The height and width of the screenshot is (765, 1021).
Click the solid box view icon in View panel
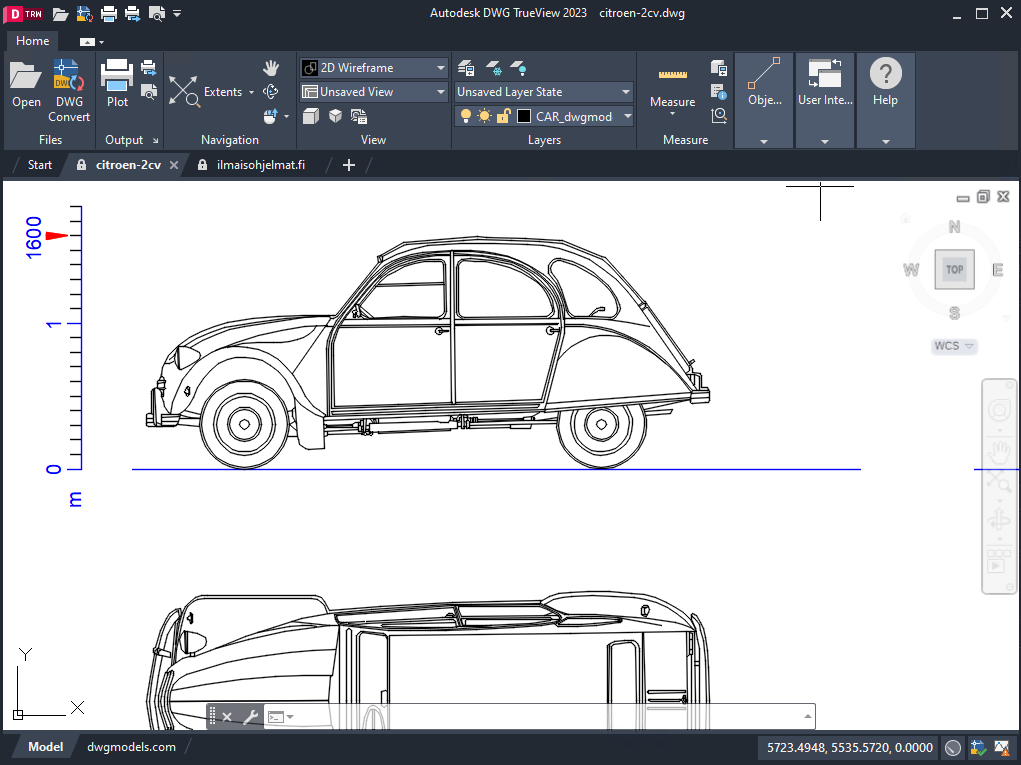click(311, 117)
